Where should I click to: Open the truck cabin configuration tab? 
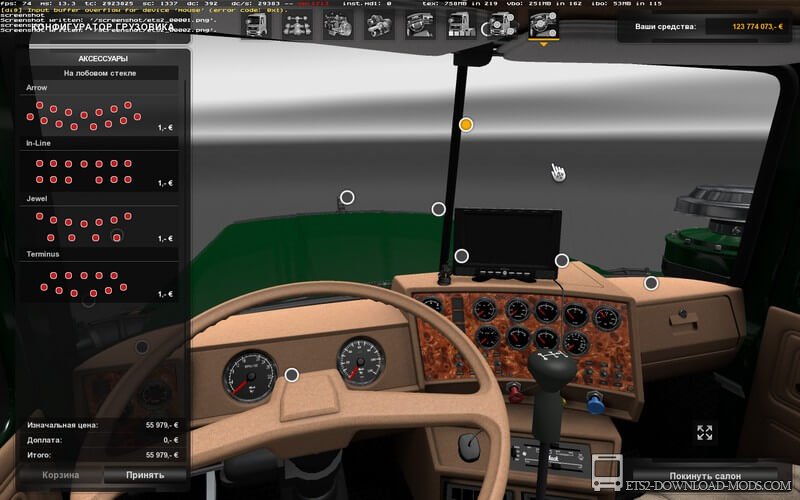coord(256,26)
